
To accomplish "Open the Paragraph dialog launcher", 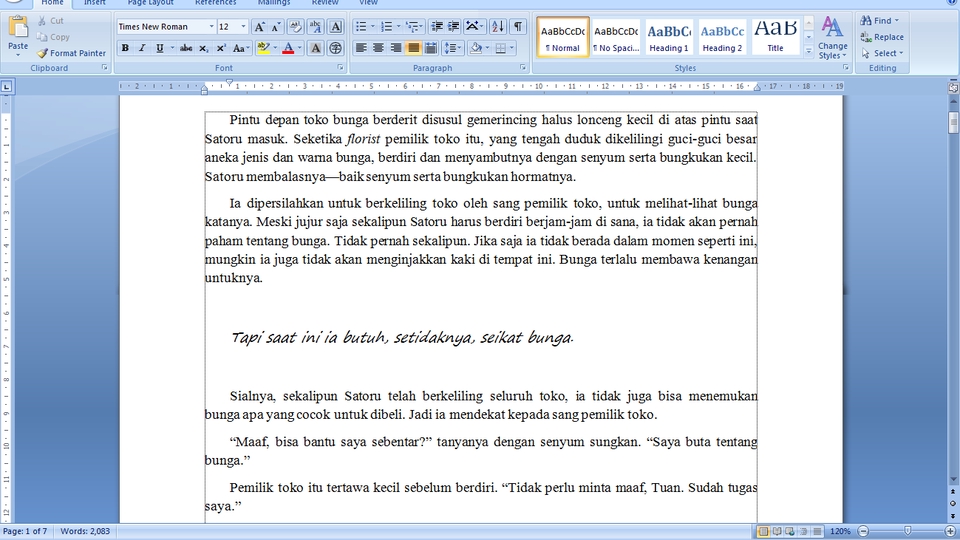I will click(x=523, y=67).
